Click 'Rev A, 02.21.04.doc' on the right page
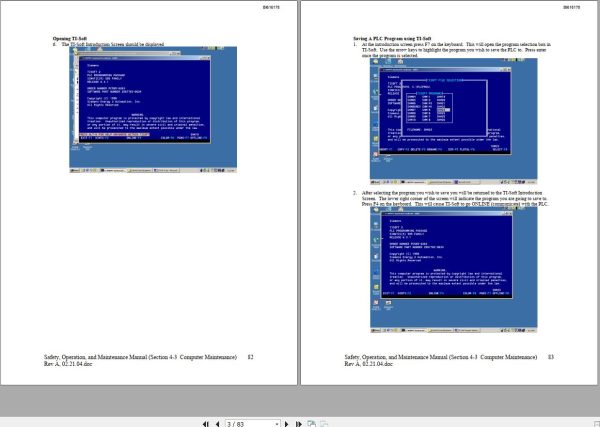The height and width of the screenshot is (427, 600). pyautogui.click(x=368, y=364)
